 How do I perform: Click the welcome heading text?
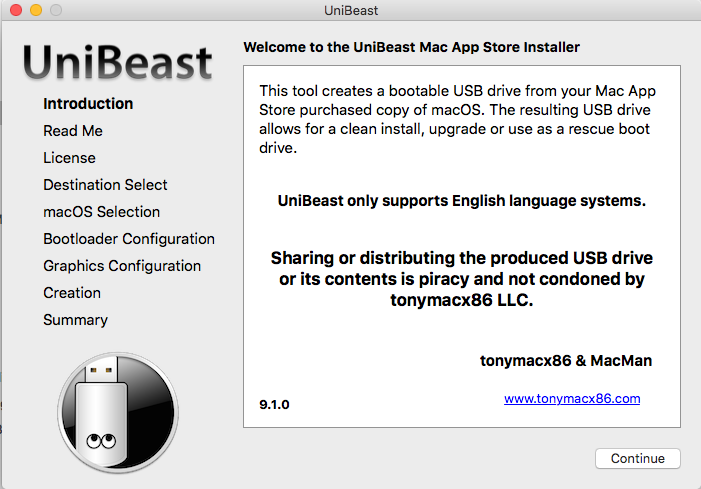[x=411, y=47]
